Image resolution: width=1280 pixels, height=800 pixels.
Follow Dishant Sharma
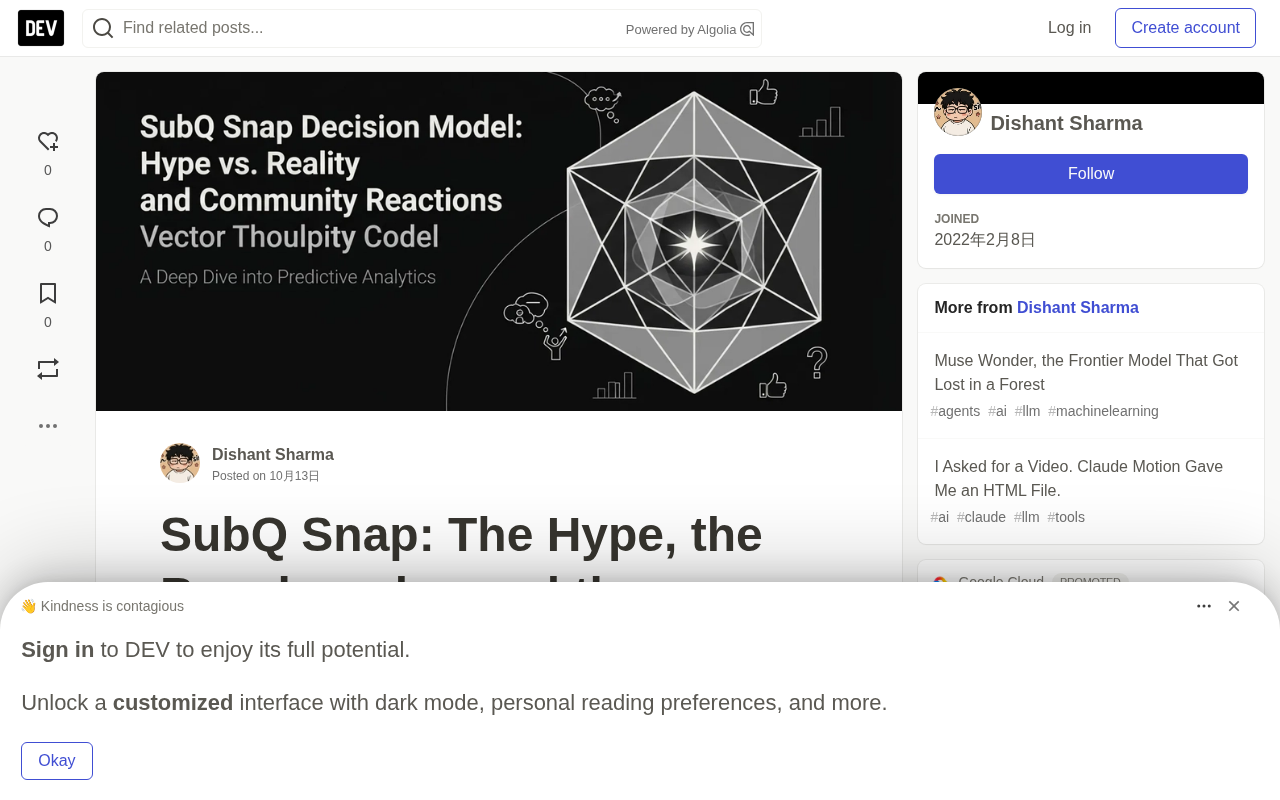click(x=1091, y=174)
